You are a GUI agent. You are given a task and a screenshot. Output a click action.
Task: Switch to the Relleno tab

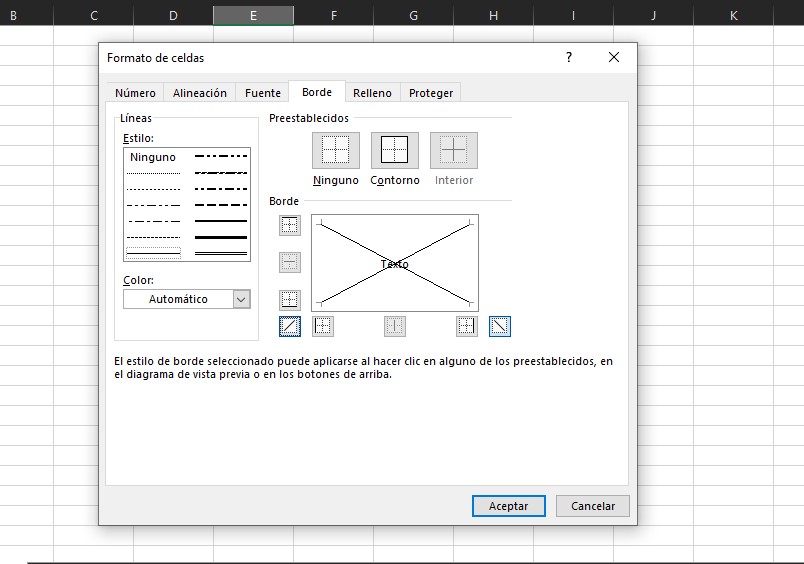[x=372, y=93]
